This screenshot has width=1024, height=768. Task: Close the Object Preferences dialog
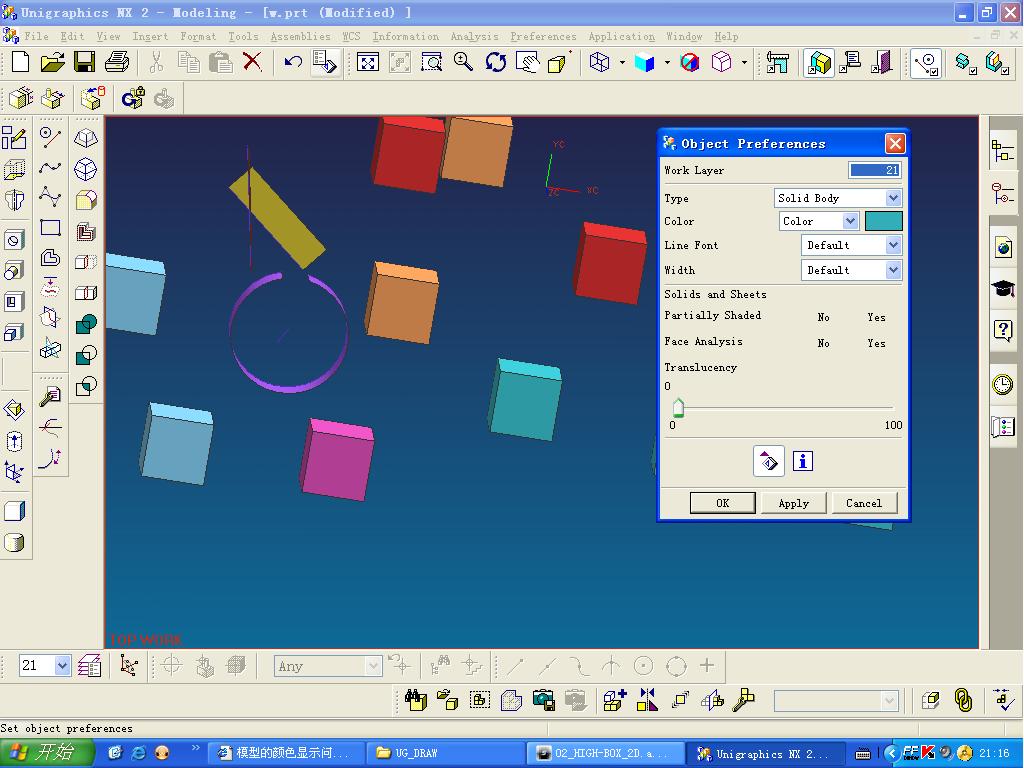click(x=895, y=143)
